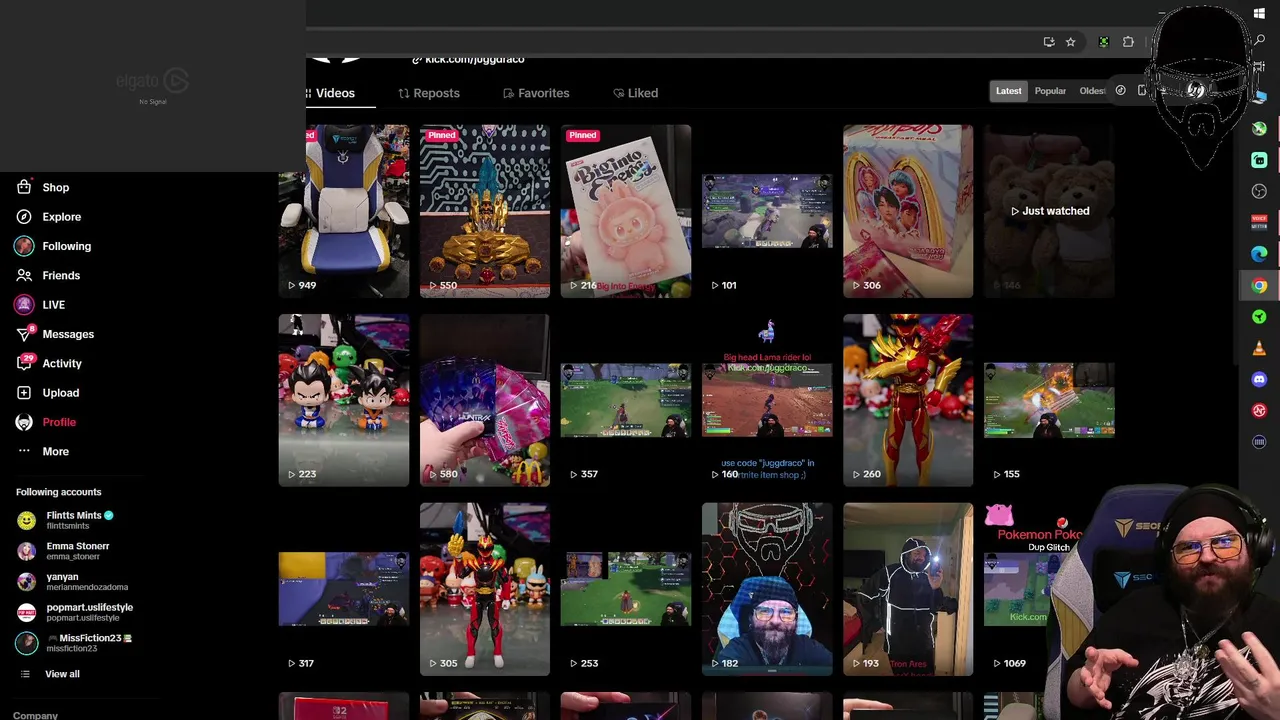Open Microsoft Edge from the taskbar
This screenshot has height=720, width=1280.
tap(1259, 254)
